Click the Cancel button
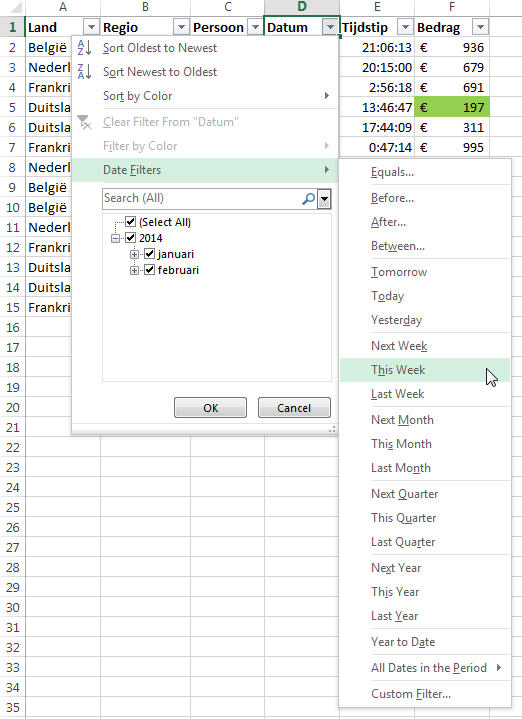522x719 pixels. coord(294,408)
